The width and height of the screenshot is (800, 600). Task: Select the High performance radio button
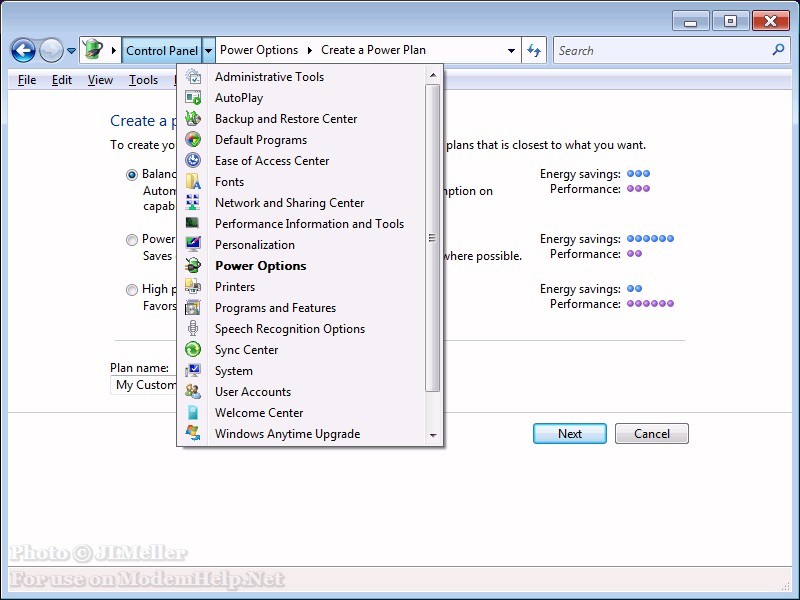point(132,290)
